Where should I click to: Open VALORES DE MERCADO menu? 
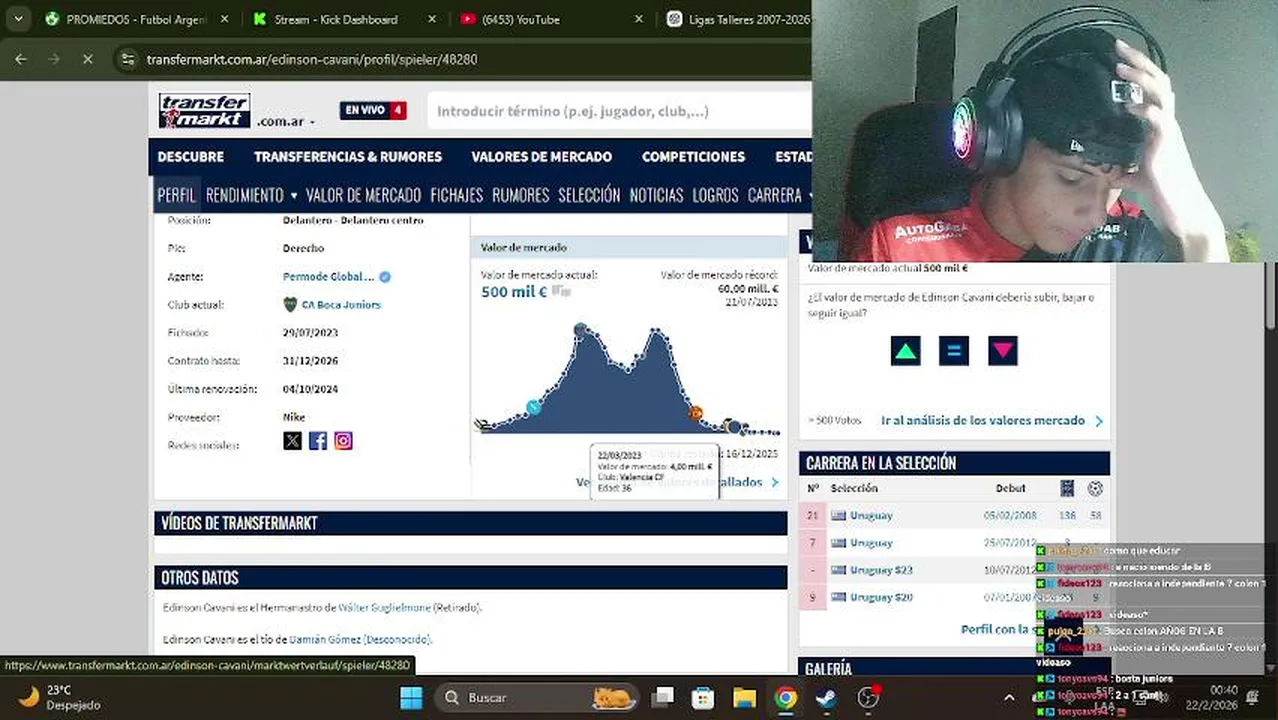[542, 157]
